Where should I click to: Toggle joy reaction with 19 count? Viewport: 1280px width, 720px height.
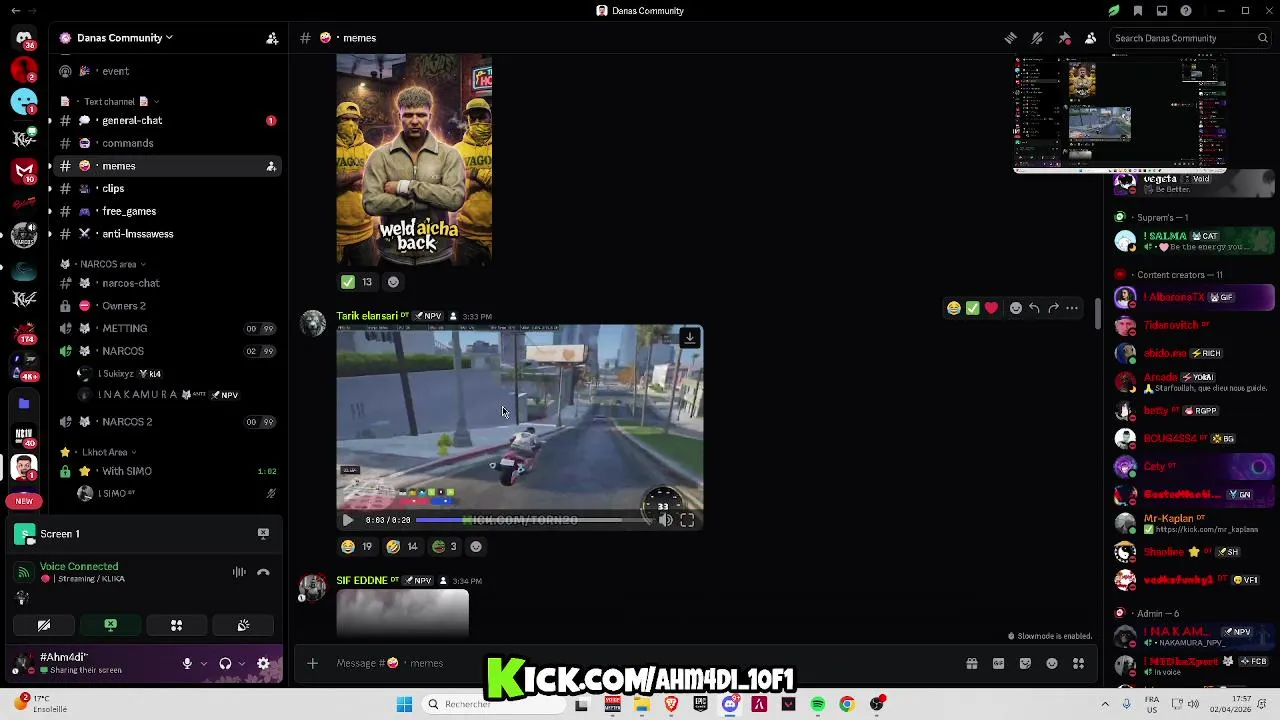pyautogui.click(x=357, y=547)
